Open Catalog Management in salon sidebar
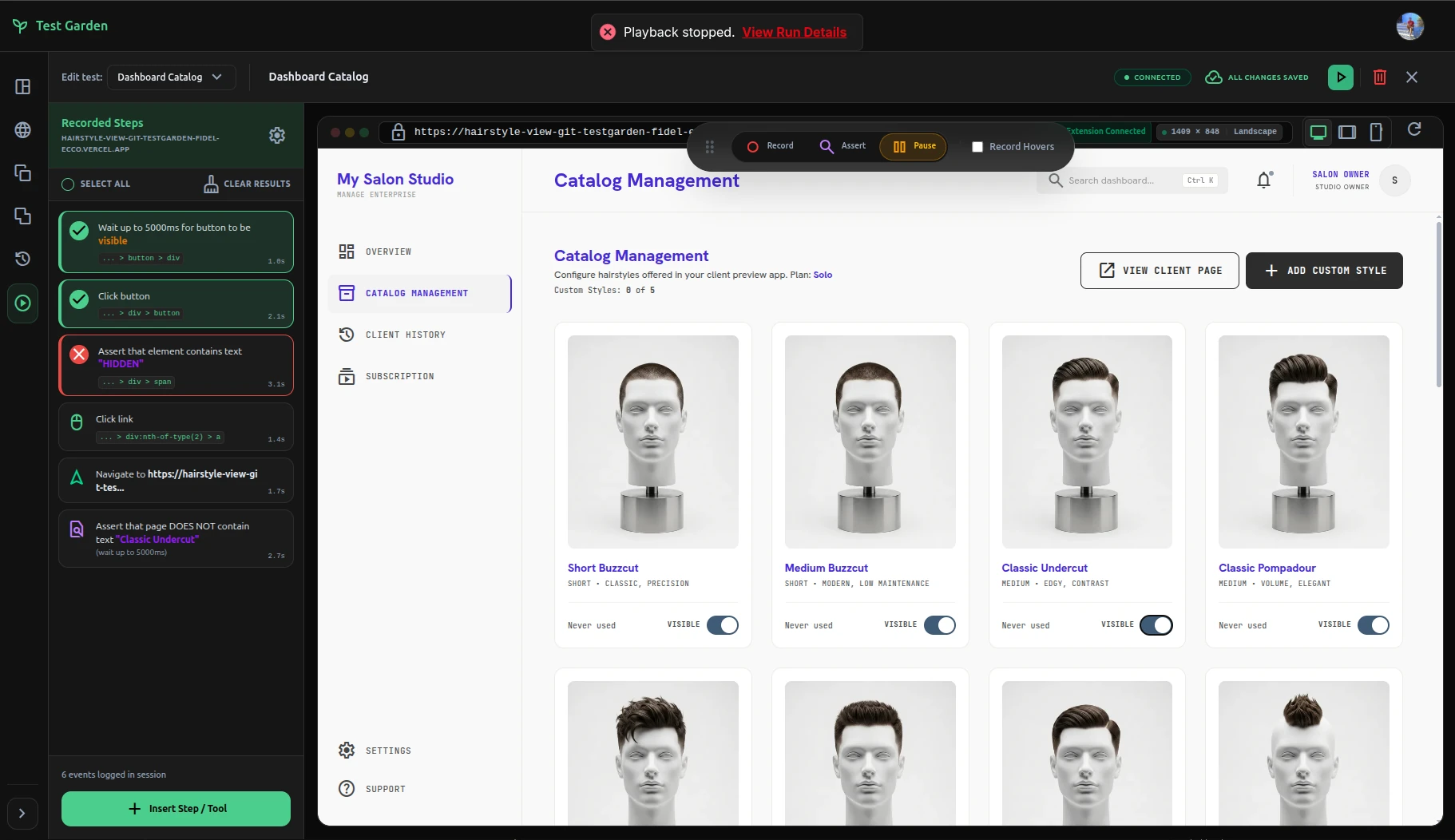 [419, 293]
